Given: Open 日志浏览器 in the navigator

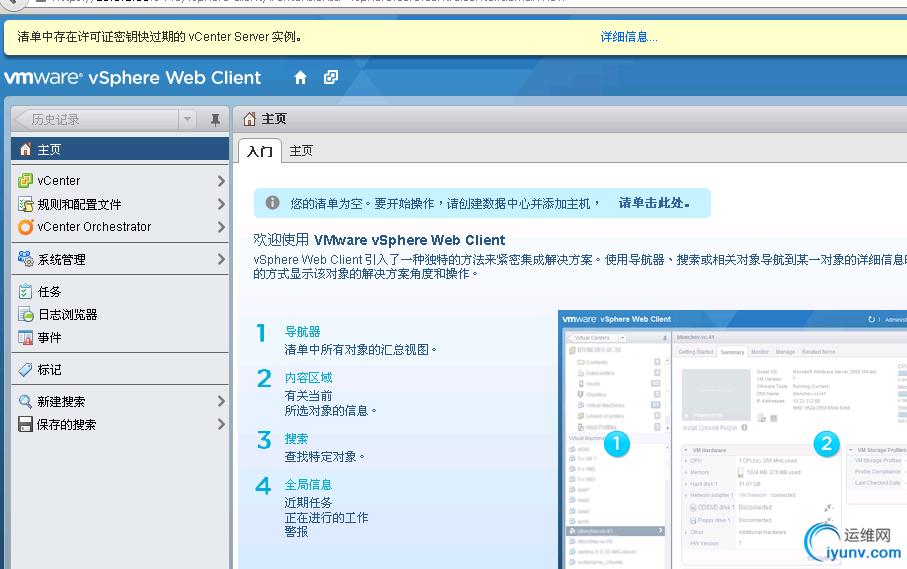Looking at the screenshot, I should (x=67, y=315).
